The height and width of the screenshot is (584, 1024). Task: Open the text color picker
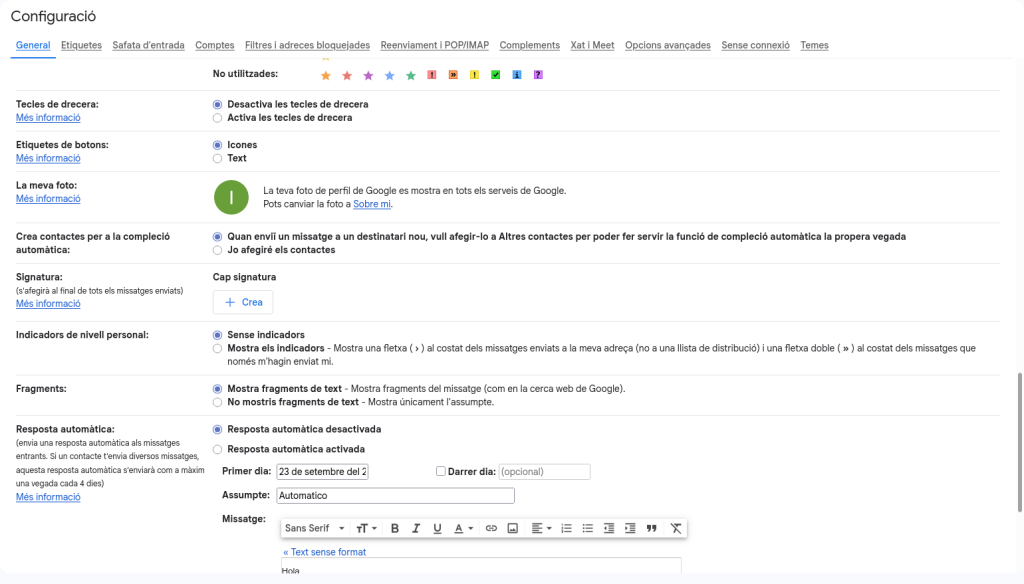point(463,528)
